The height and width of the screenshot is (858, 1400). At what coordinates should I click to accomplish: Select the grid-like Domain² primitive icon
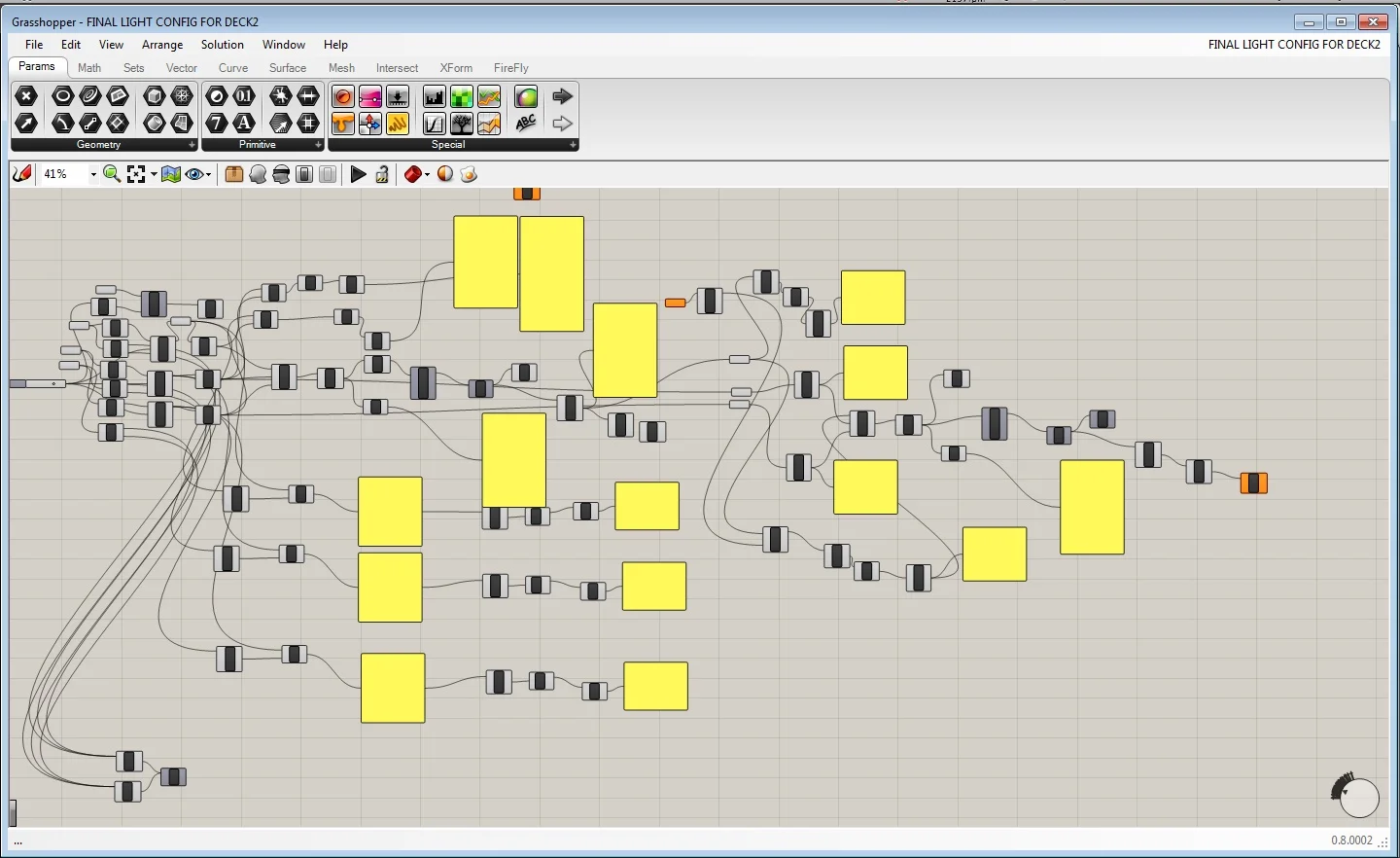[308, 124]
